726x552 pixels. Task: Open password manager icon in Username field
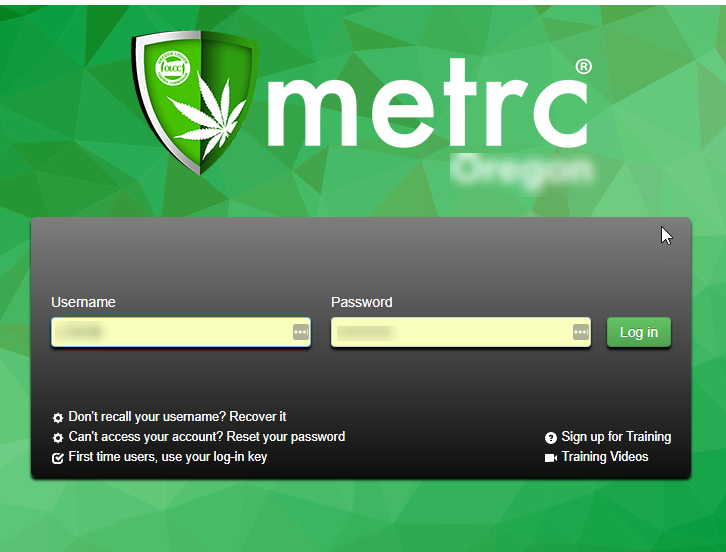pos(301,332)
